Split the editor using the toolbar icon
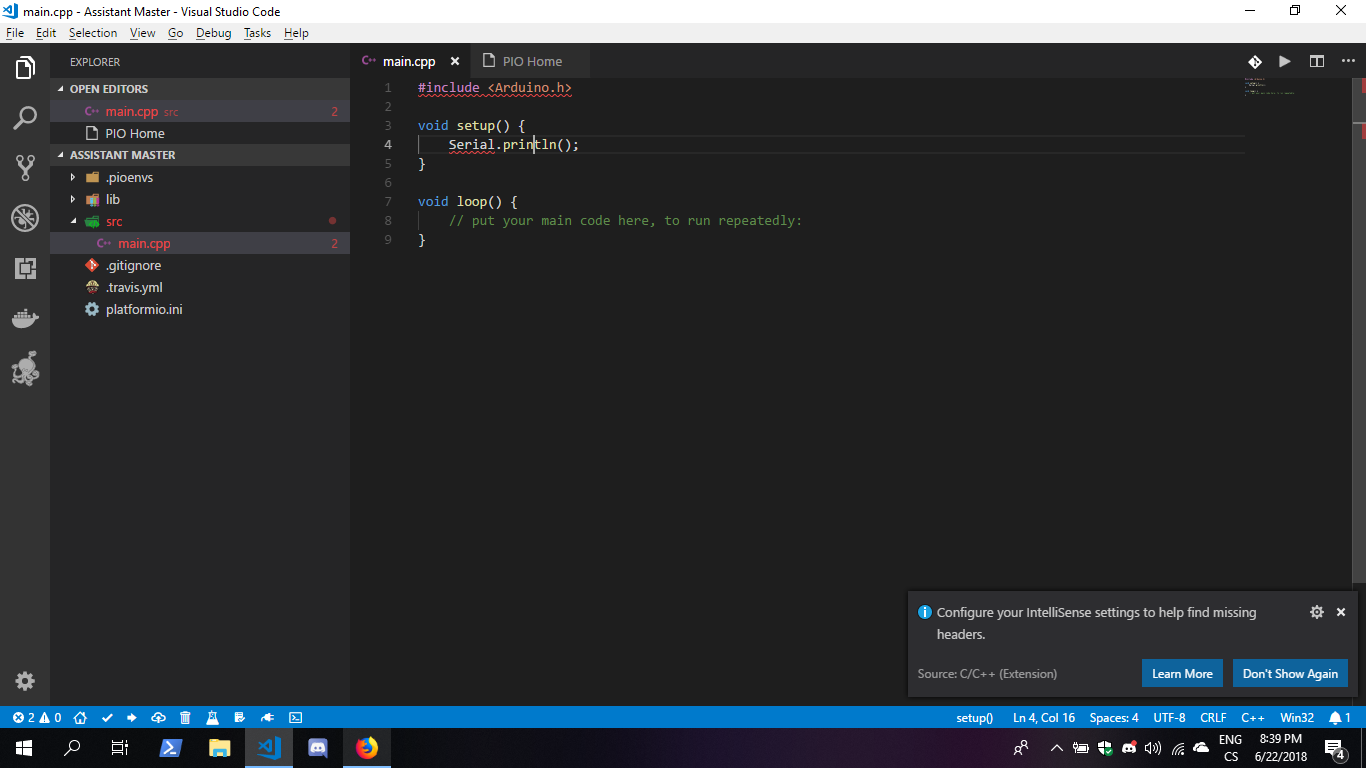The height and width of the screenshot is (768, 1366). [x=1317, y=61]
